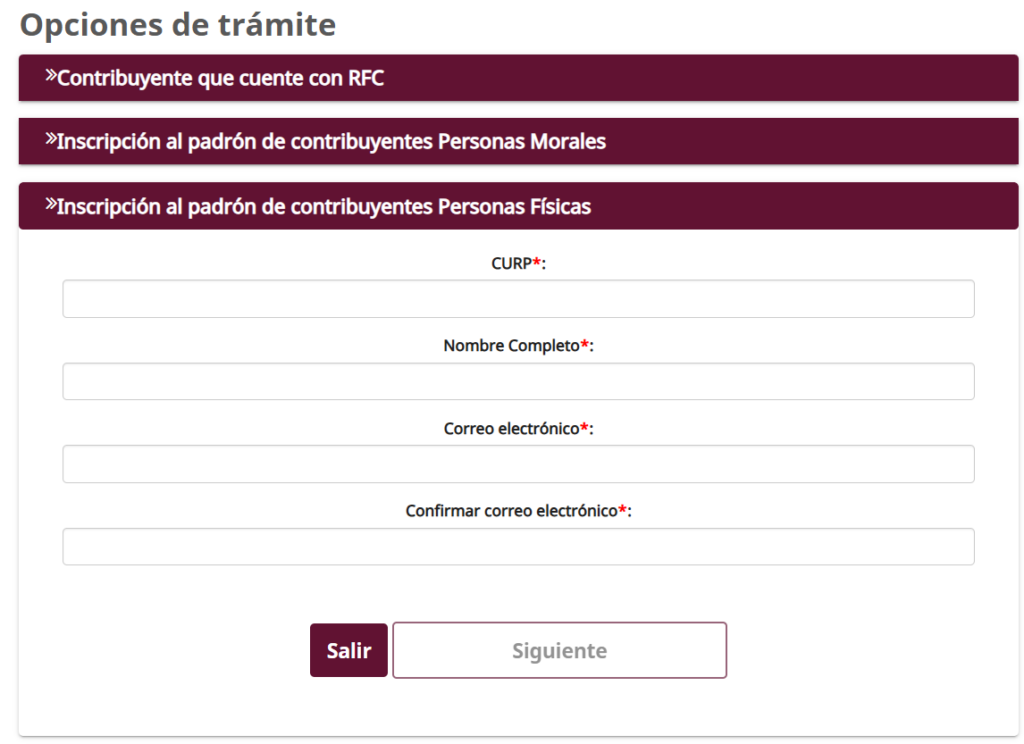Click the red asterisk after Confirmar correo electrónico
Screen dimensions: 1024x744
coord(622,510)
